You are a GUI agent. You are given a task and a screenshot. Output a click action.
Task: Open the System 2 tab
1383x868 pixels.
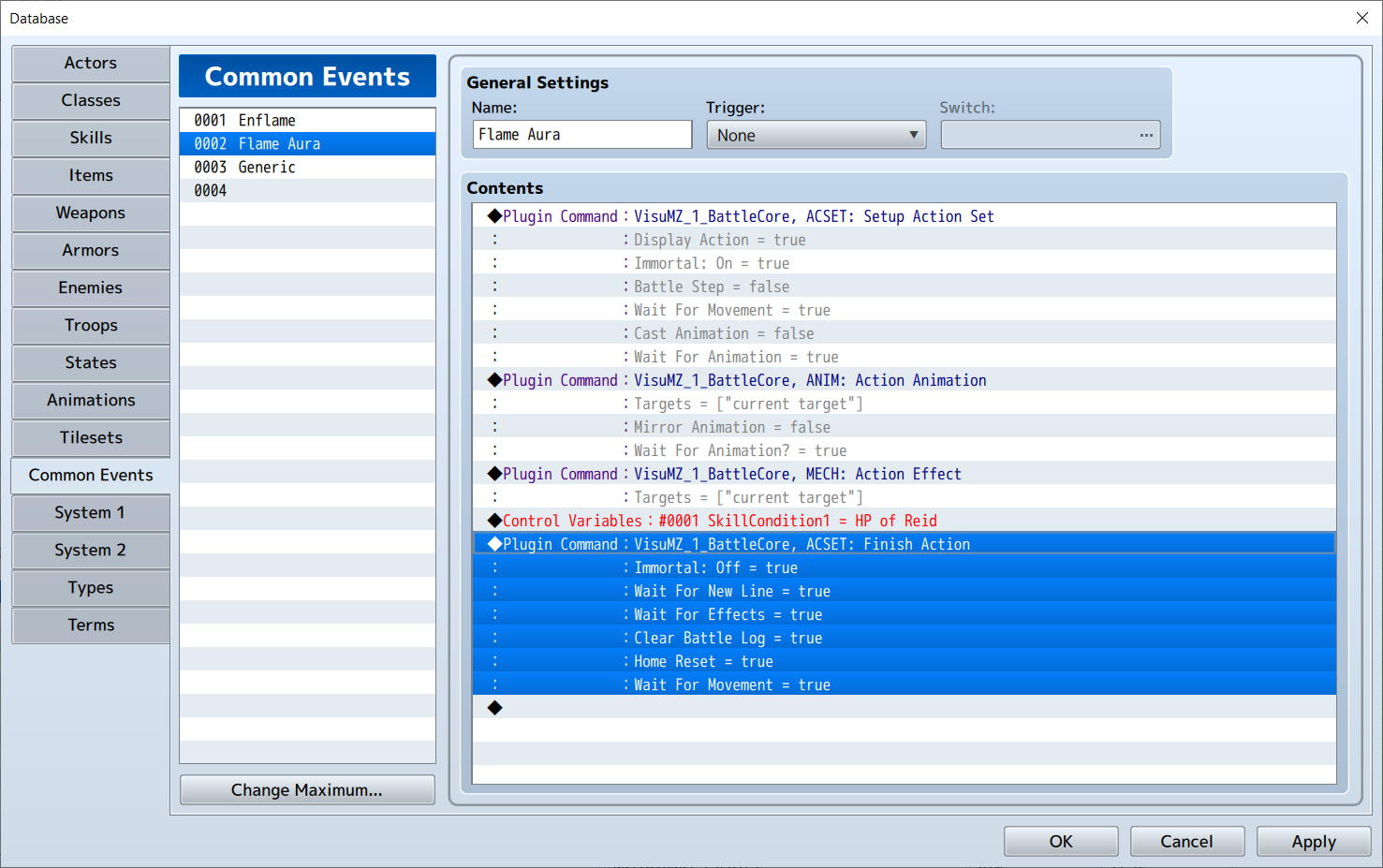coord(91,550)
